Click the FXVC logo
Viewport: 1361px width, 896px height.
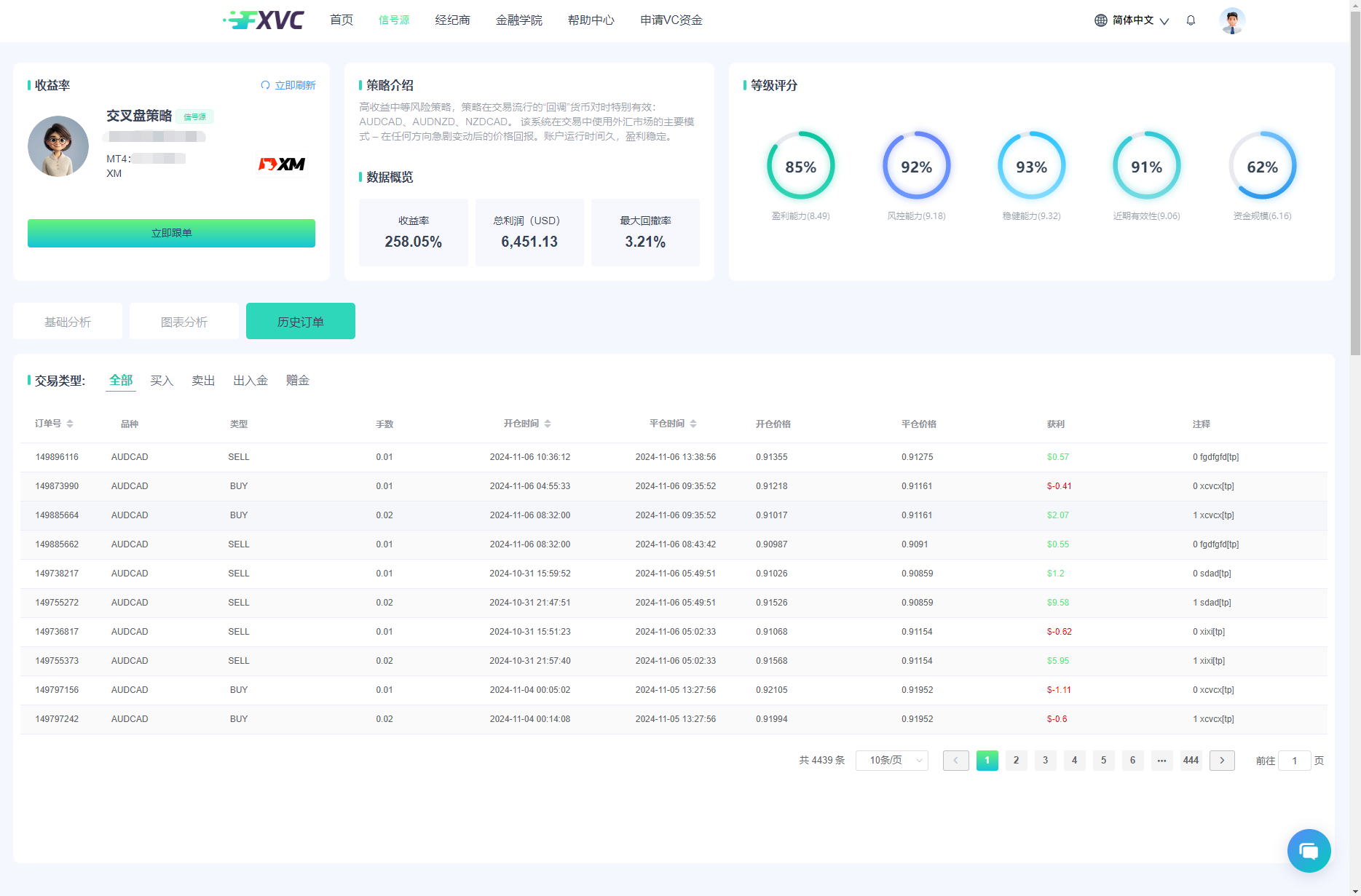pos(264,20)
